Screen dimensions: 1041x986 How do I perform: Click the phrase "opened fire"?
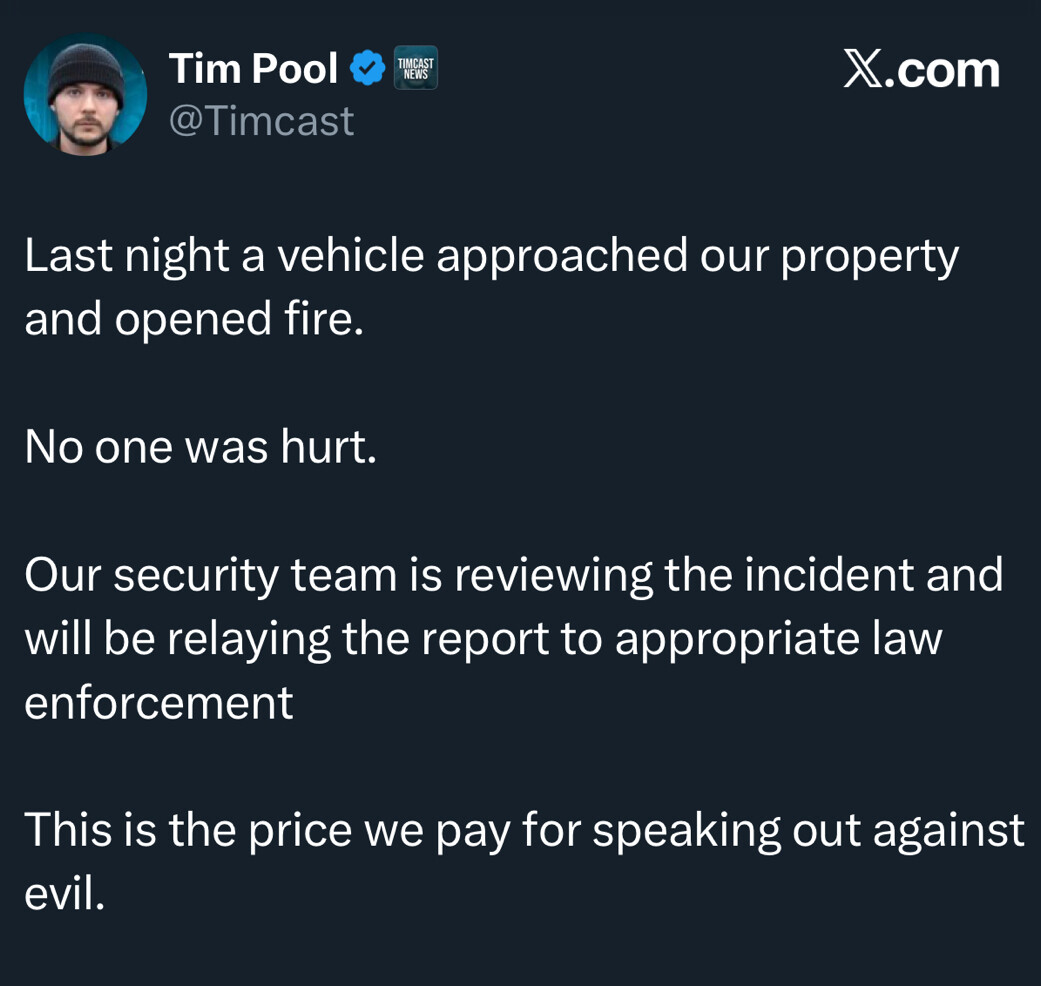point(238,320)
